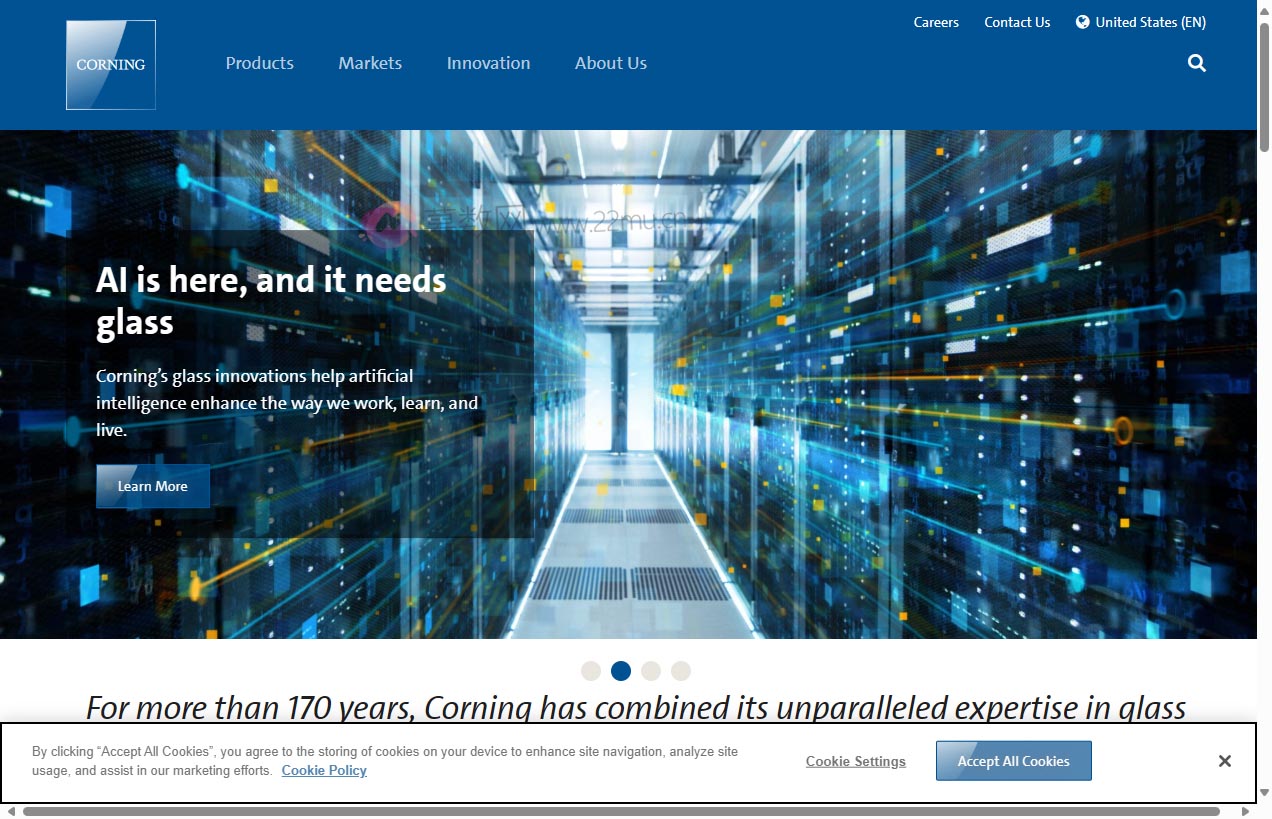Image resolution: width=1272 pixels, height=819 pixels.
Task: Open the search magnifier icon
Action: coord(1196,63)
